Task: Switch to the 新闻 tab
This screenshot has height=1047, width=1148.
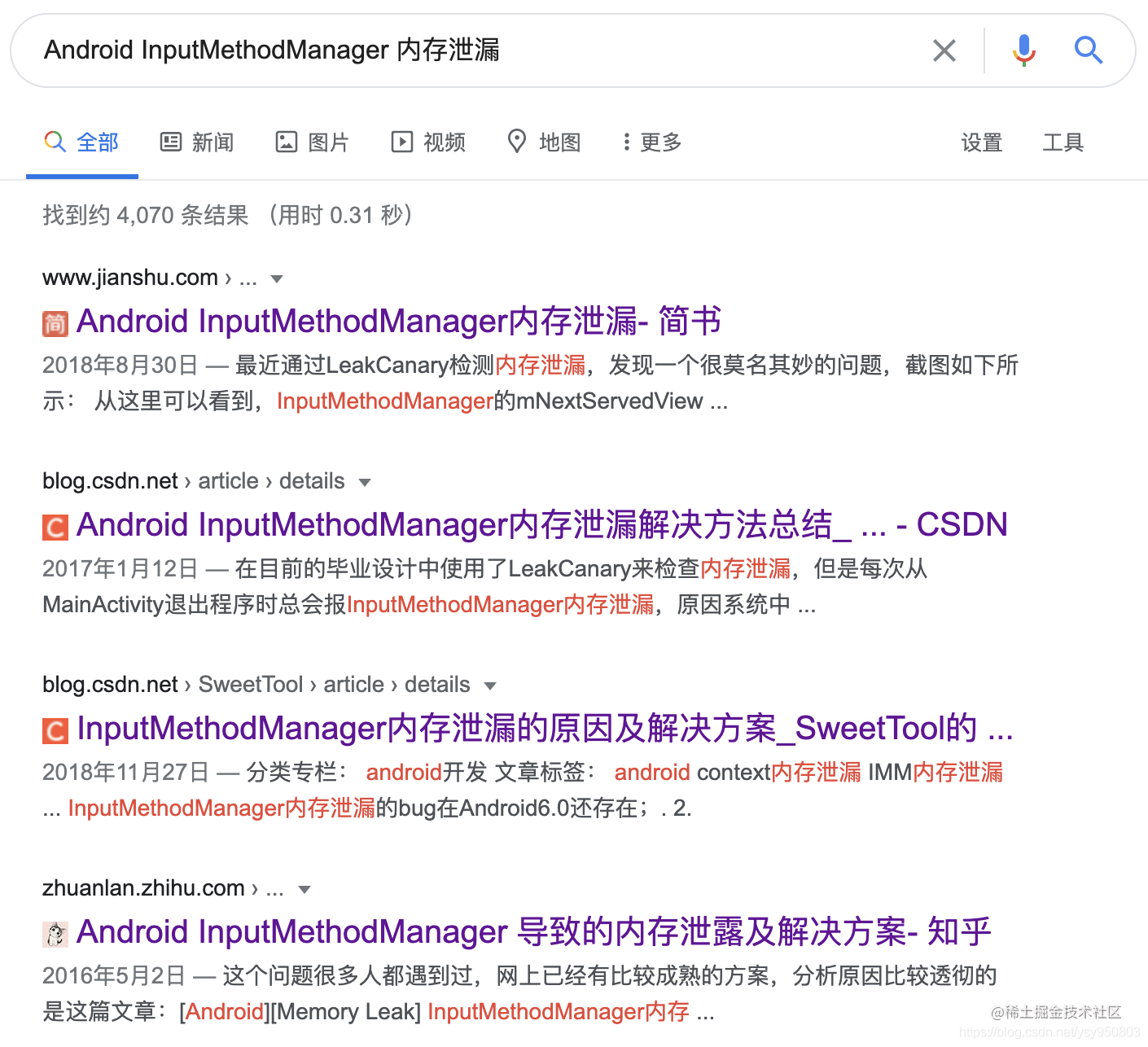Action: 196,142
